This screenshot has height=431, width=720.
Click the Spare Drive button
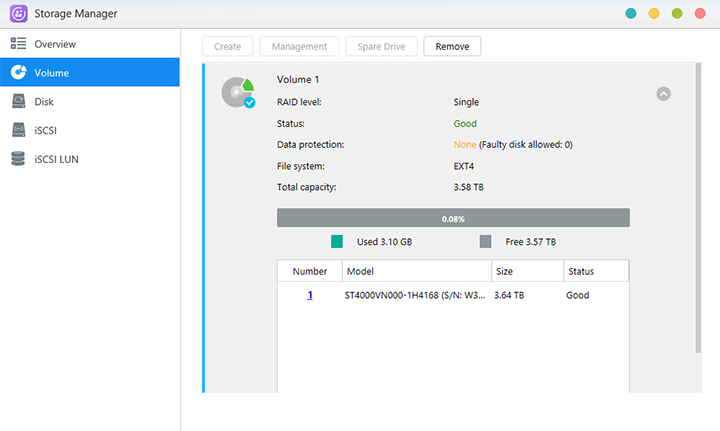[x=381, y=47]
